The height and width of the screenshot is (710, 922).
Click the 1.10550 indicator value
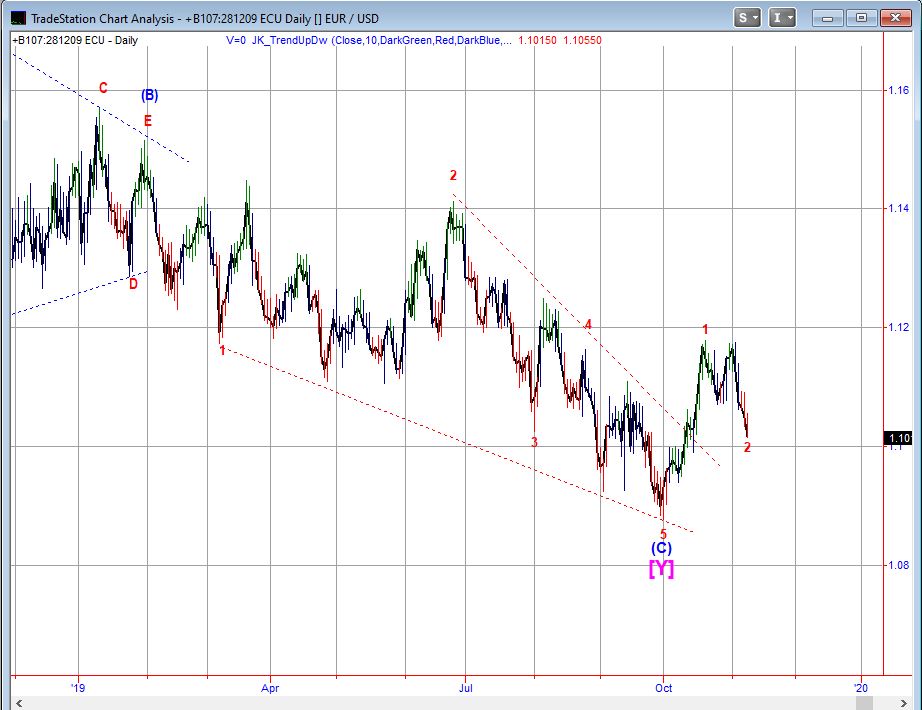583,41
